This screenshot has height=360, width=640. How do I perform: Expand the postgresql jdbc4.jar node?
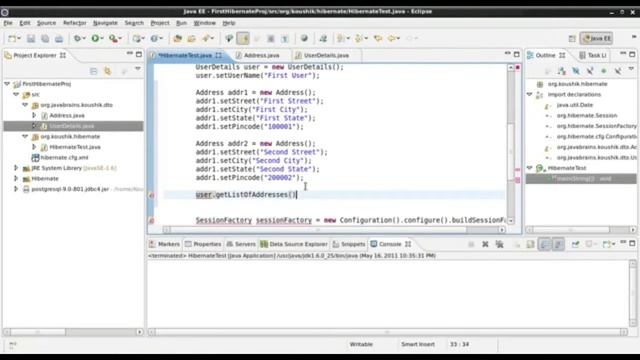click(x=16, y=189)
